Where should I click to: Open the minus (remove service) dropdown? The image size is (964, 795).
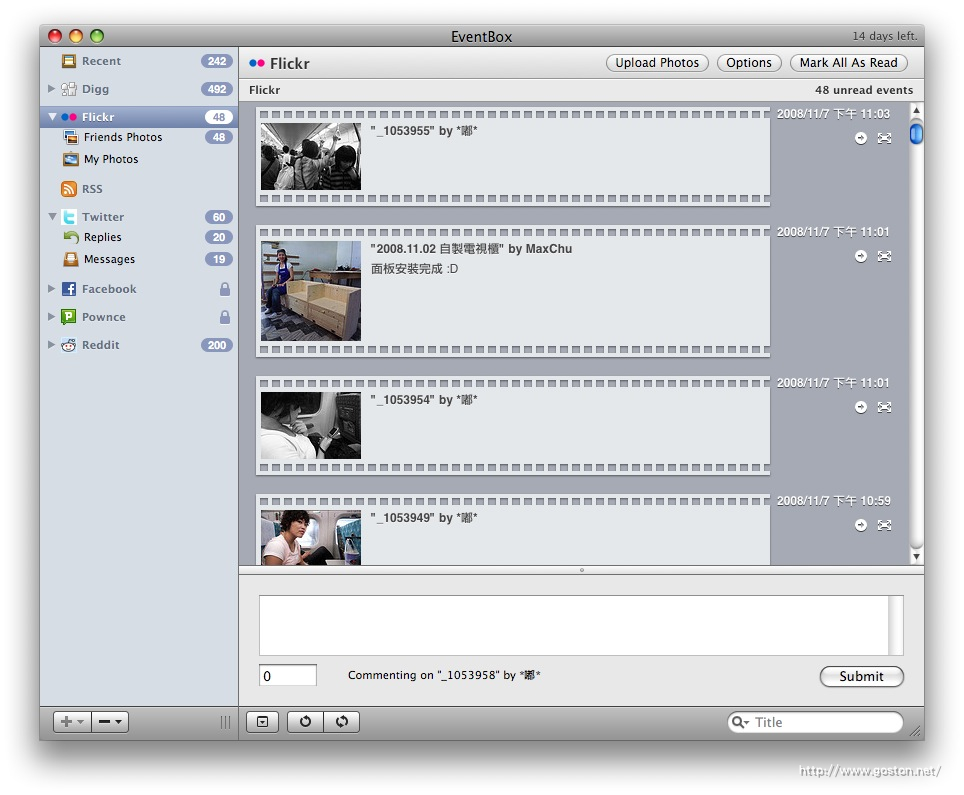(x=110, y=722)
